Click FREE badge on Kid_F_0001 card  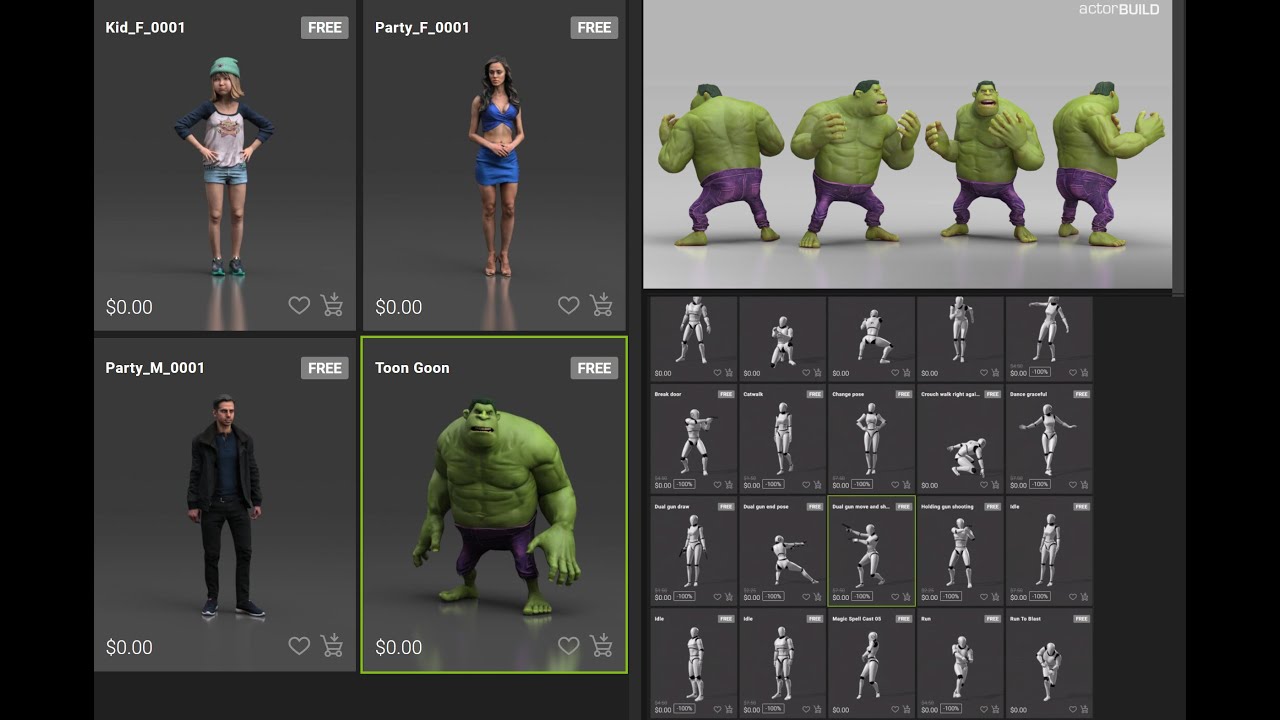(x=325, y=28)
